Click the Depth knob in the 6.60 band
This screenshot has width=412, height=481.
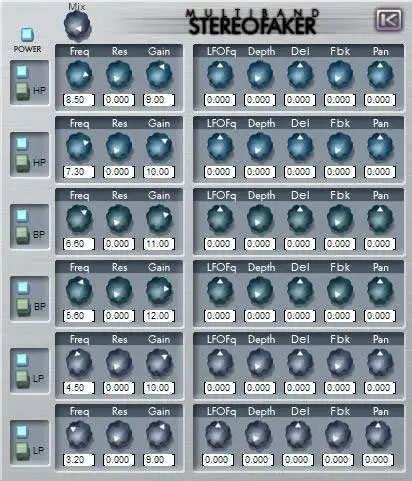tap(260, 219)
